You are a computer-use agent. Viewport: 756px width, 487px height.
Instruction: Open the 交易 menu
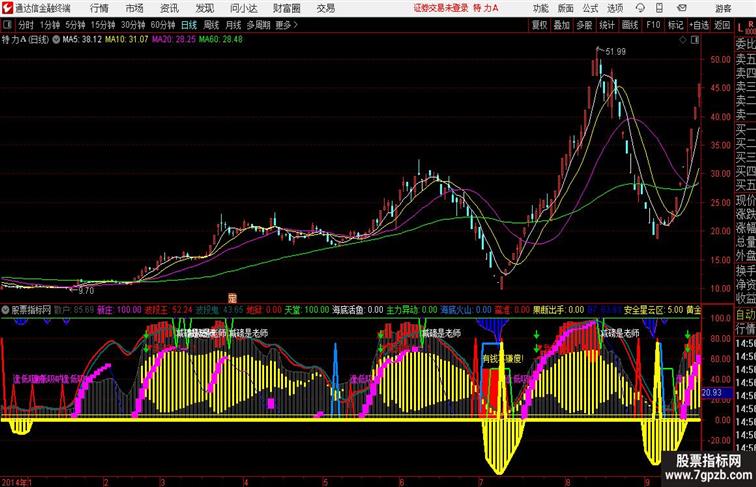click(325, 8)
